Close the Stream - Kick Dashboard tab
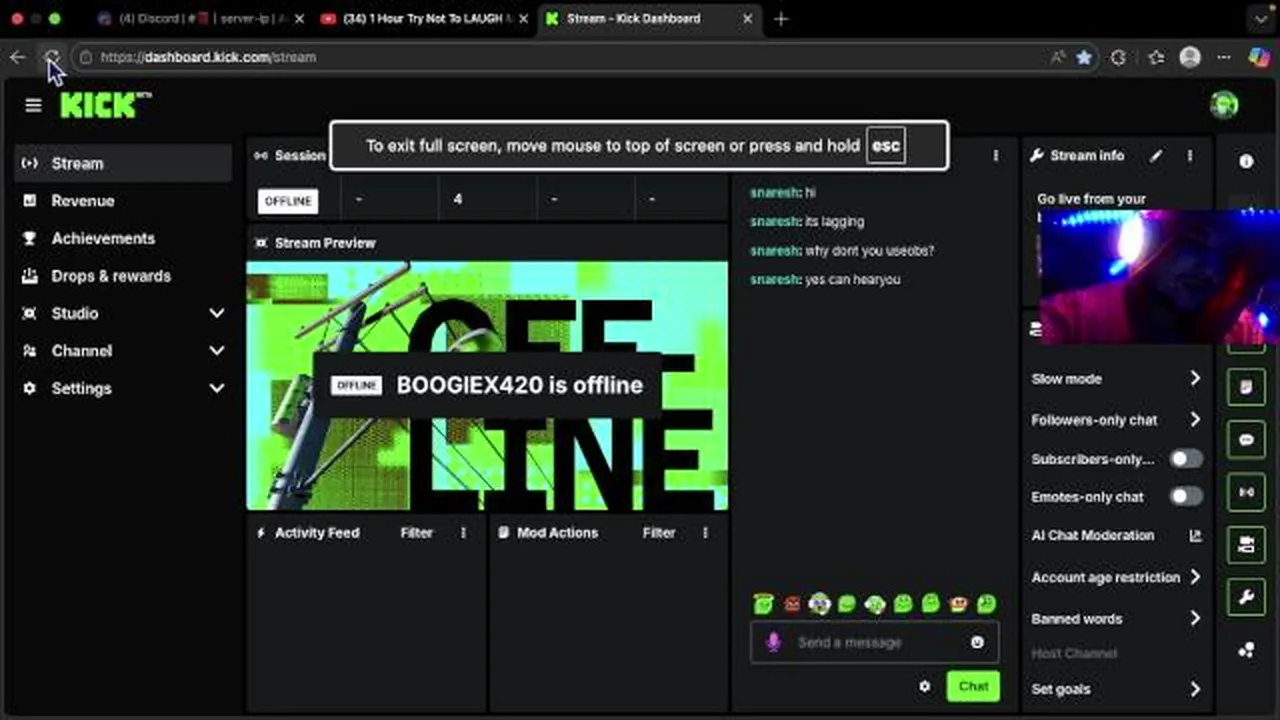Screen dimensions: 1280x720 747,18
